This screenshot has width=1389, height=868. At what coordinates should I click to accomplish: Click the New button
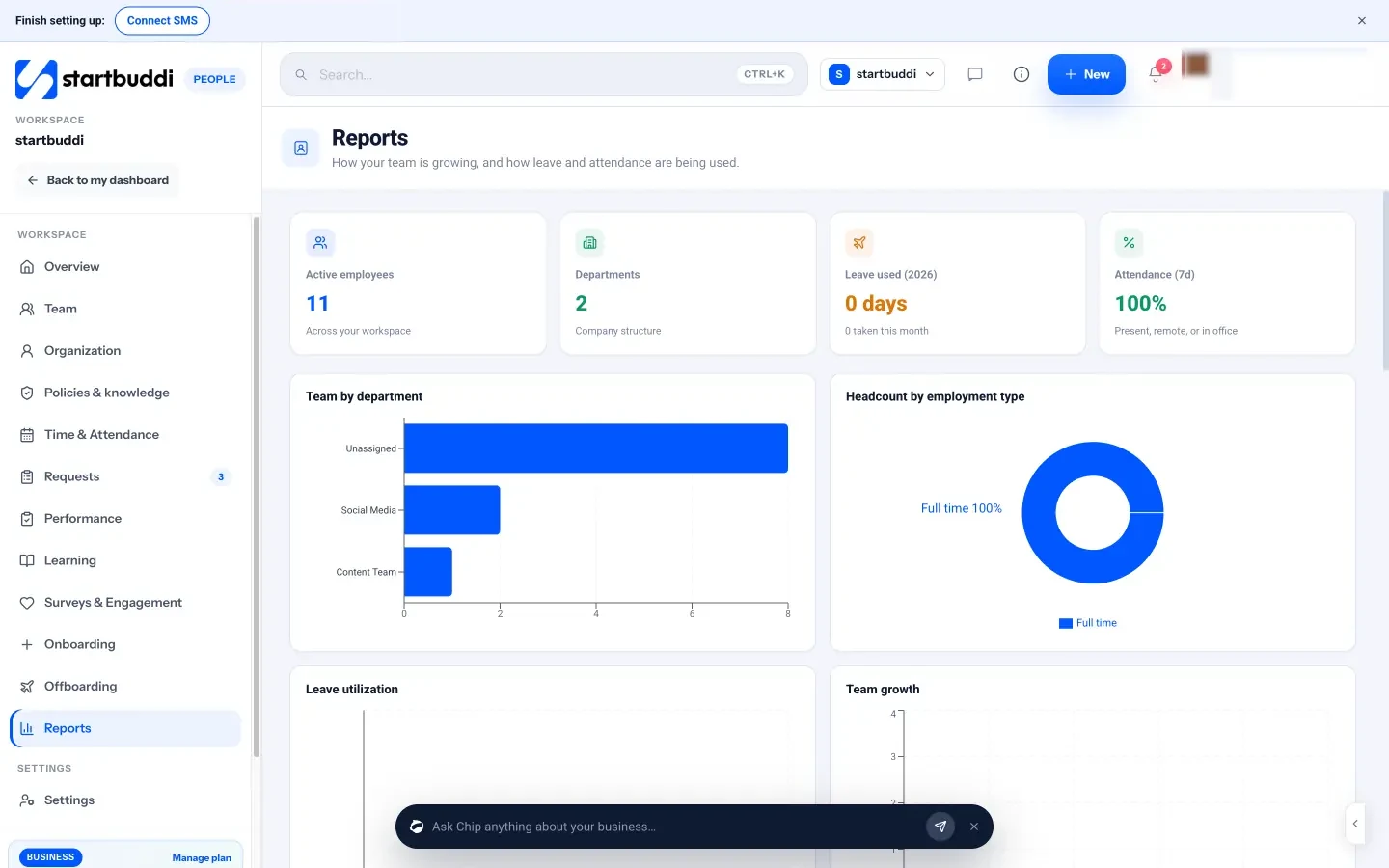pos(1086,74)
